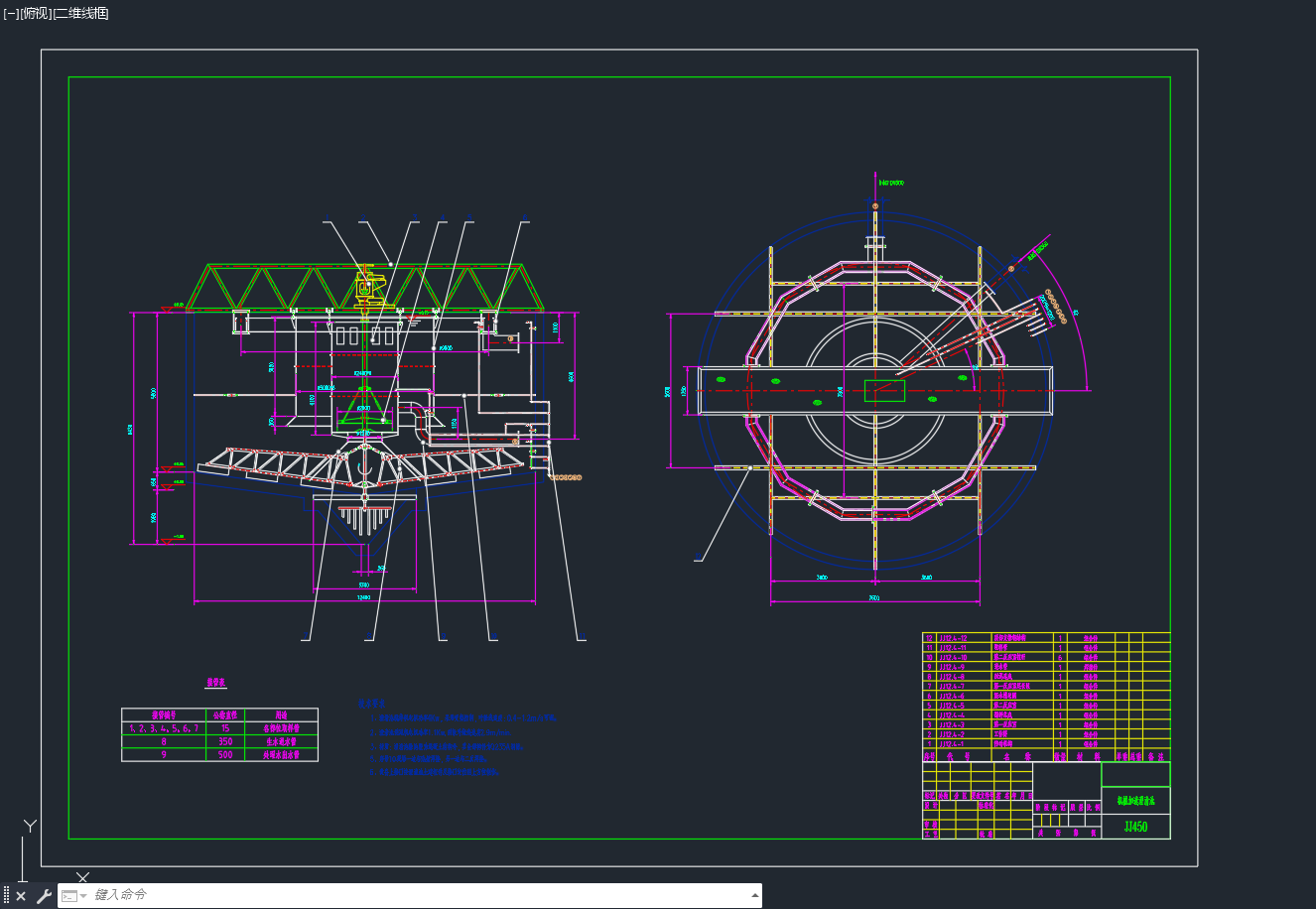Click the command line drag grip handle
This screenshot has height=909, width=1316.
(x=6, y=896)
